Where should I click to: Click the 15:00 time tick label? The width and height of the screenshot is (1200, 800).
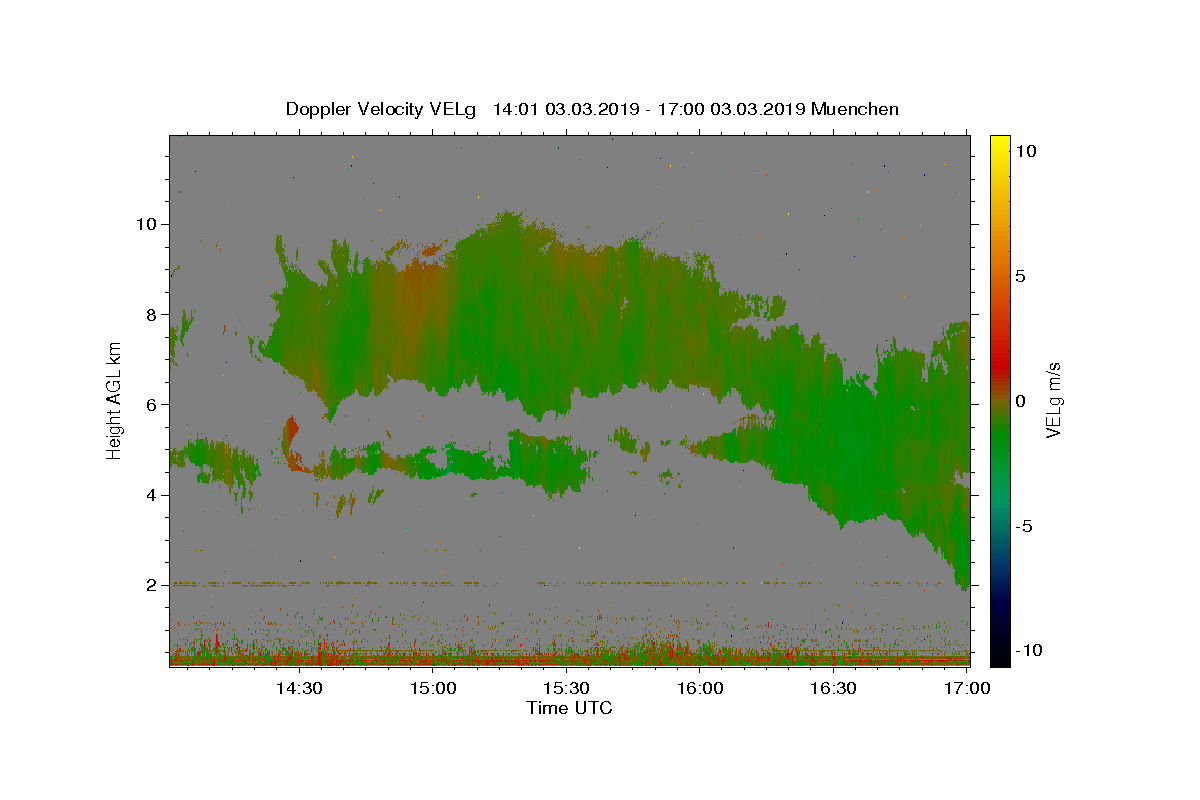tap(432, 688)
